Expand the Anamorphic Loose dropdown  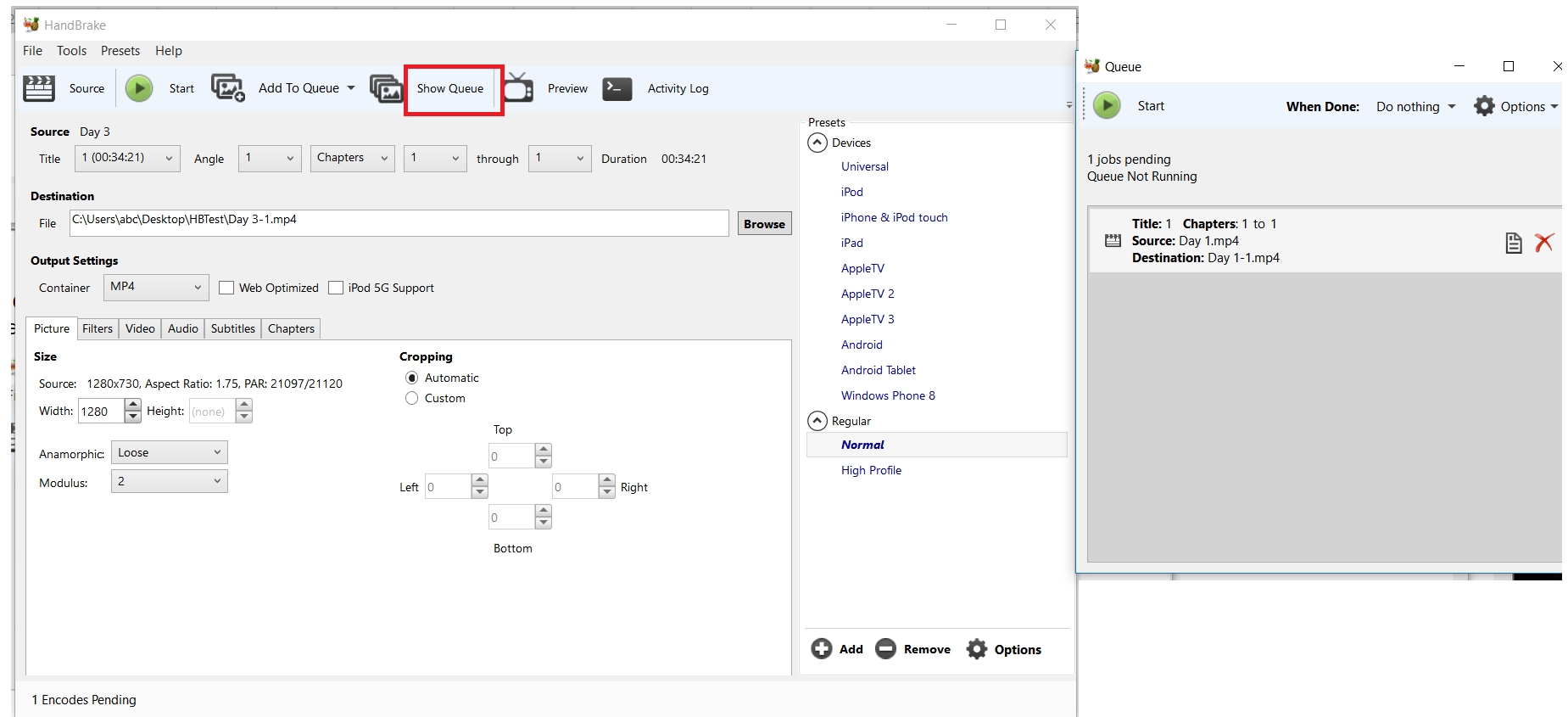click(169, 453)
